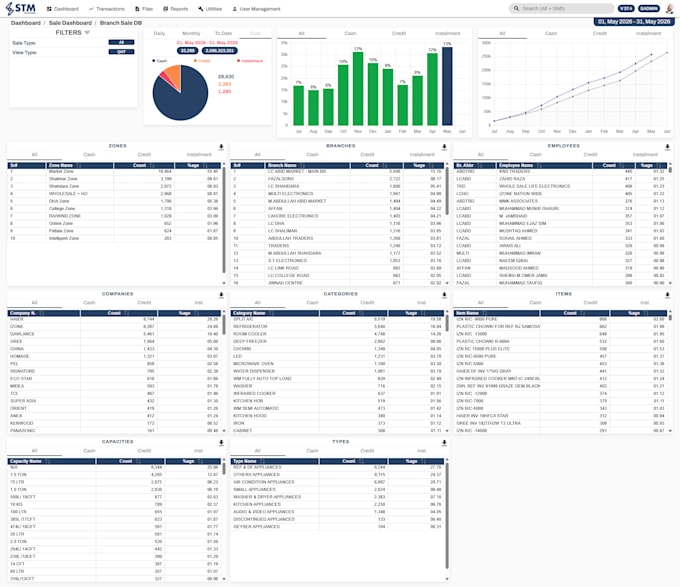The image size is (680, 587).
Task: Select Credit tab in Branches panel
Action: point(367,155)
